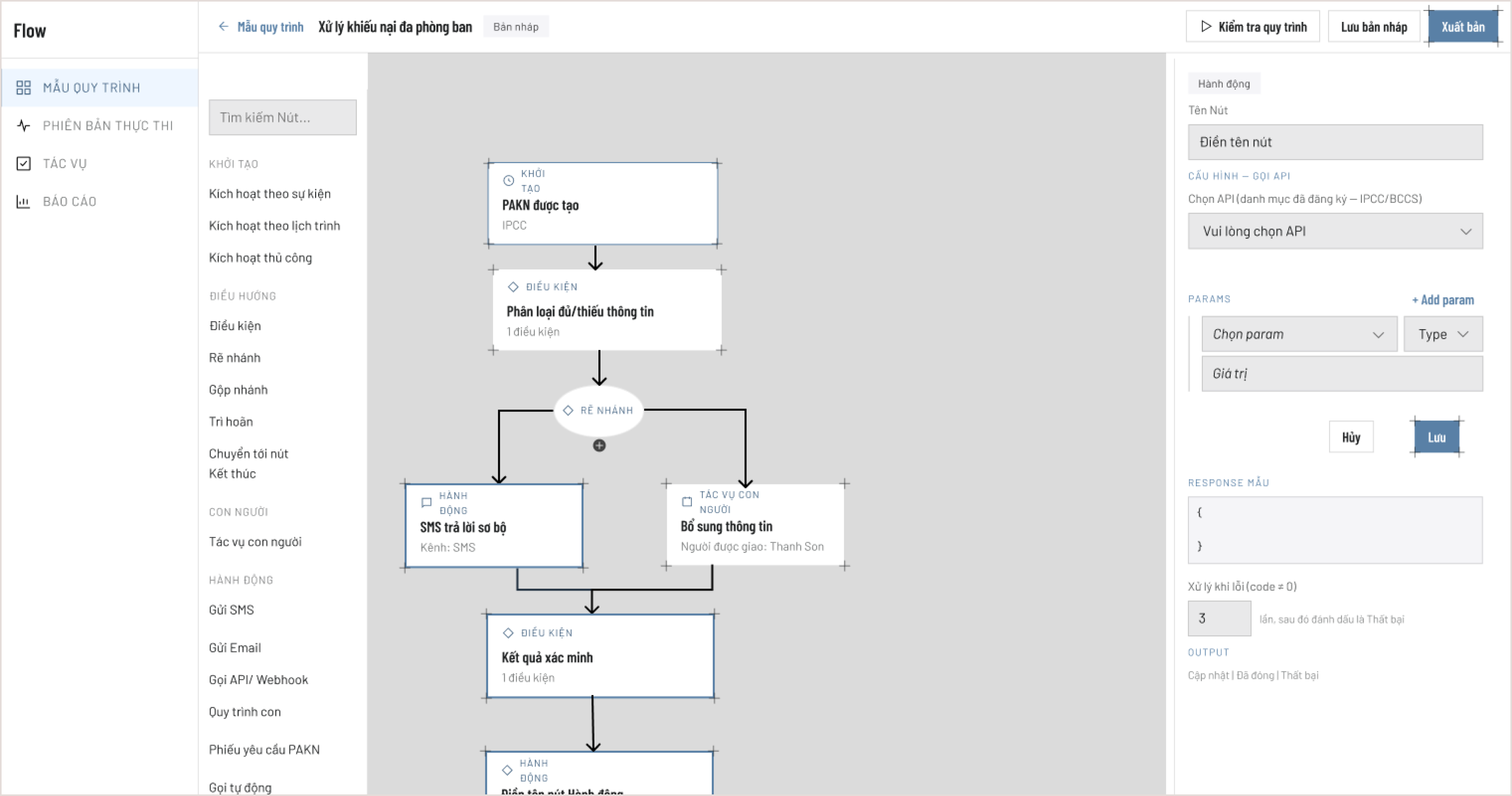This screenshot has height=796, width=1512.
Task: Click the + Add param link
Action: coord(1443,300)
